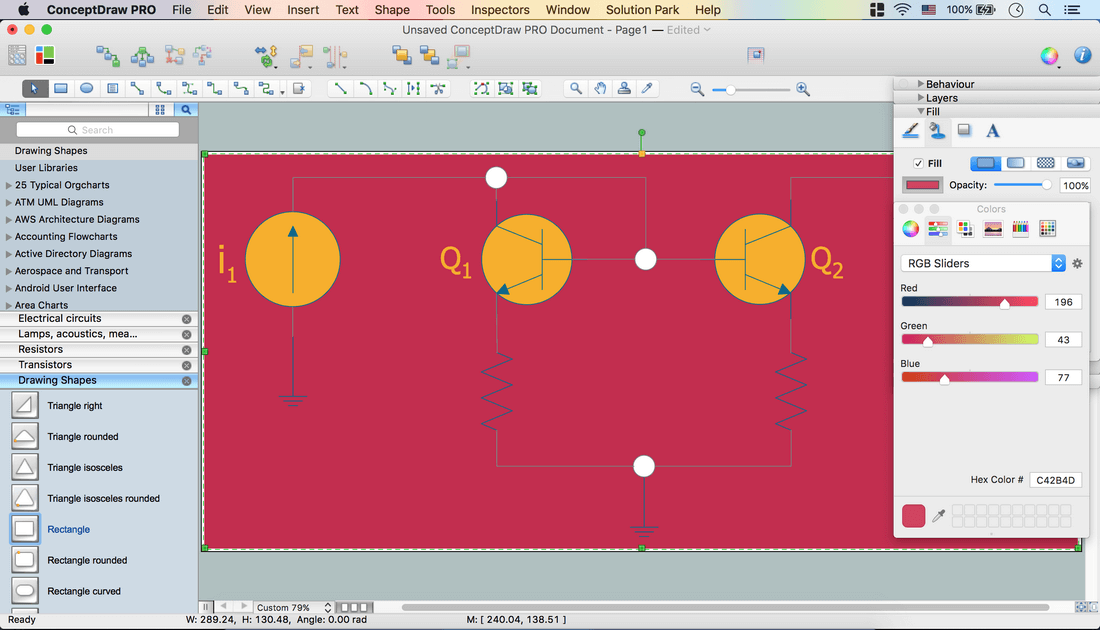Viewport: 1100px width, 630px height.
Task: Select the ellipse drawing tool
Action: point(87,88)
